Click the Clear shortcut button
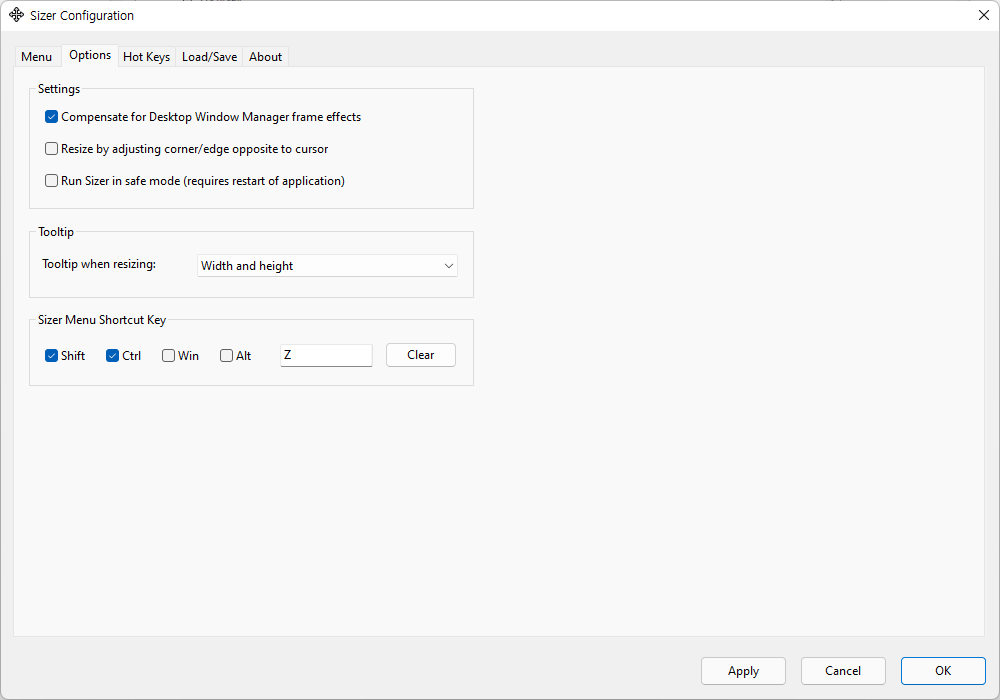The height and width of the screenshot is (700, 1000). click(421, 355)
